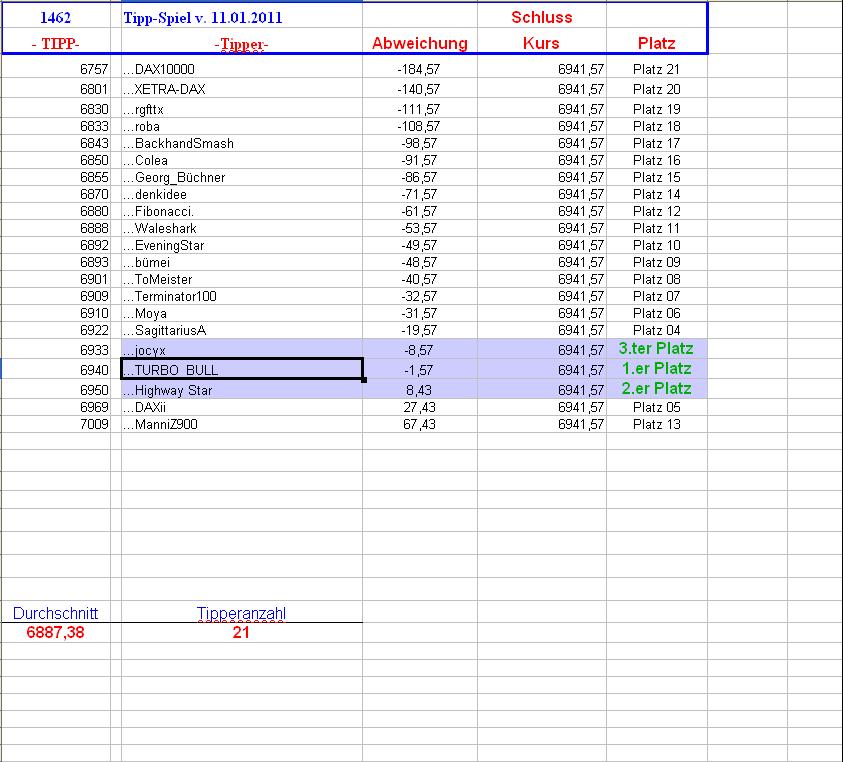843x762 pixels.
Task: Select the average value 6887,38
Action: pos(55,632)
